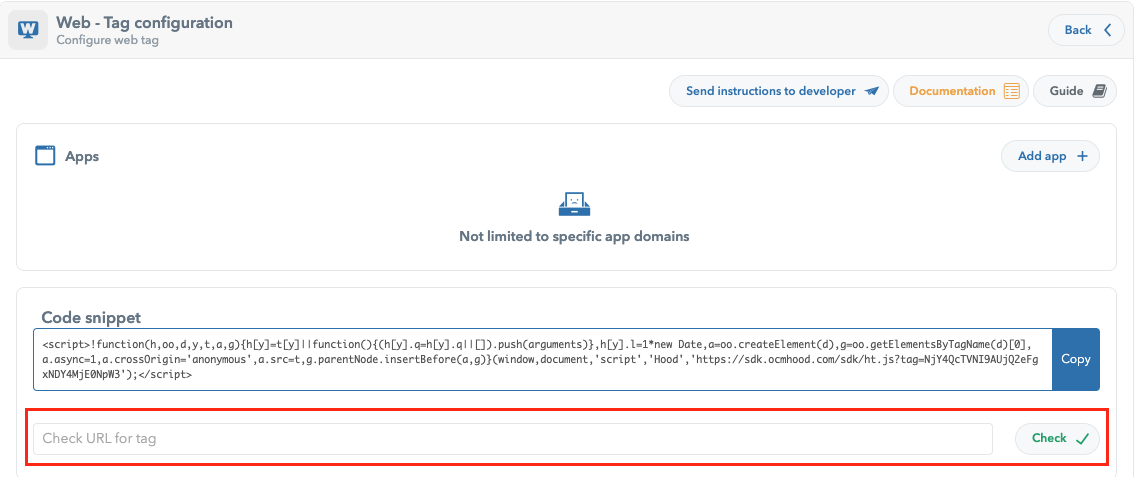Click the 'Apps' section label
Screen dimensions: 1135x477
(x=82, y=156)
